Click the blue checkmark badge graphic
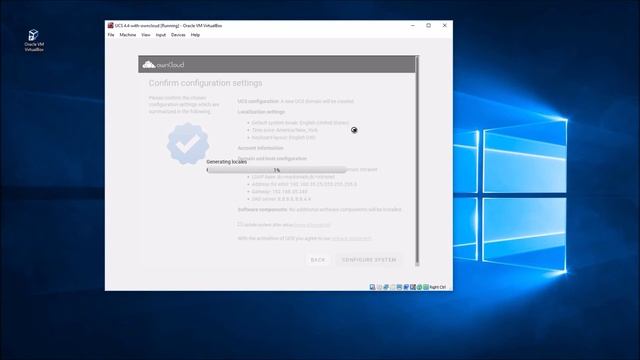640x360 pixels. pos(188,144)
